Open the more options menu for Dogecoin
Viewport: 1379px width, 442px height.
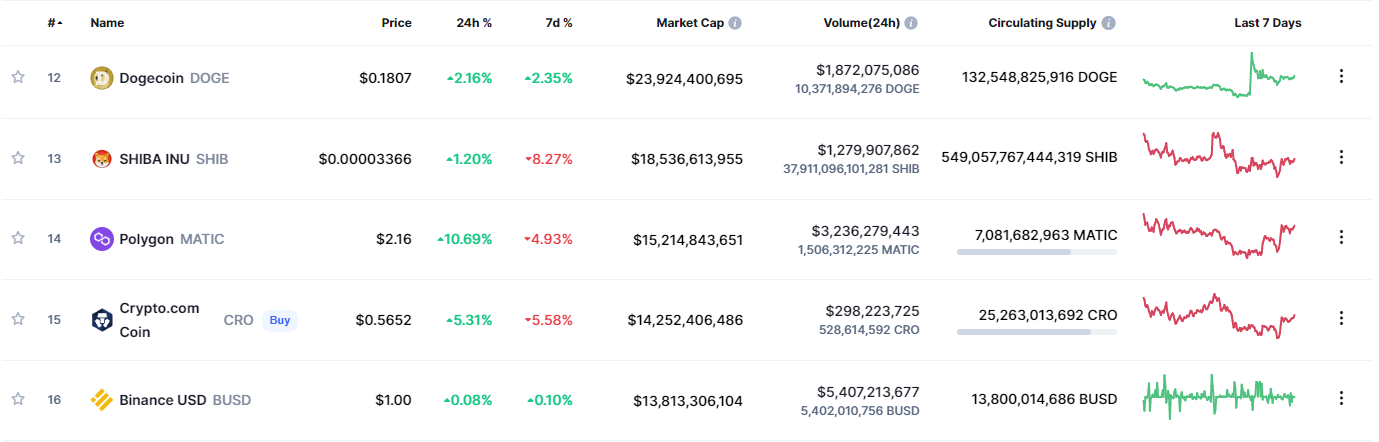coord(1341,76)
